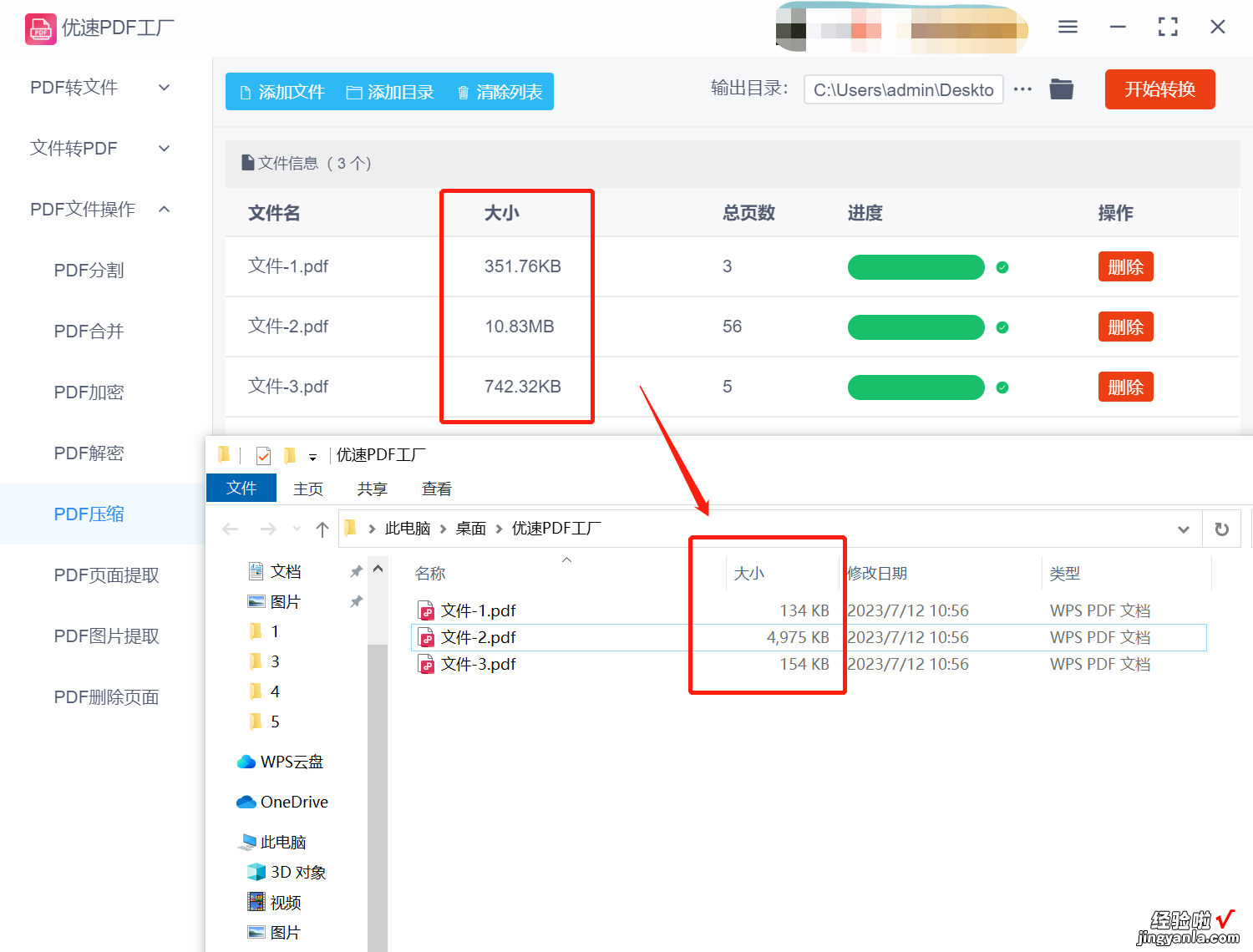Click the green completion checkmark for 文件-3.pdf
Screen dimensions: 1253x952
[1002, 387]
